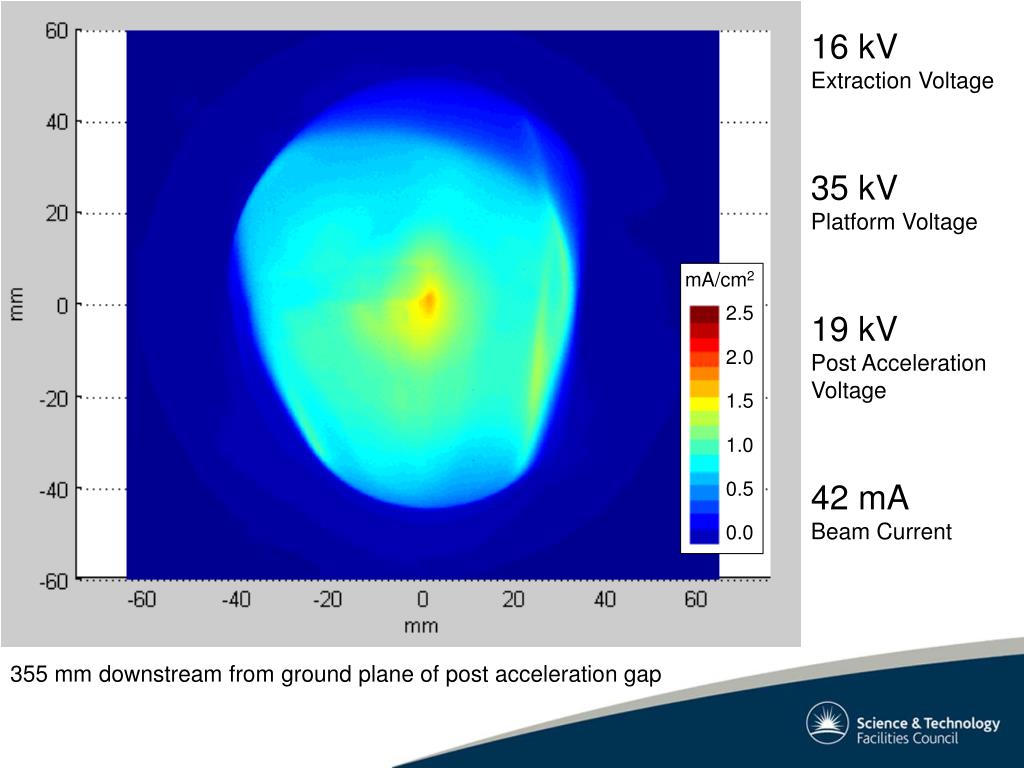
Task: Click the "19 kV" value
Action: pyautogui.click(x=854, y=329)
